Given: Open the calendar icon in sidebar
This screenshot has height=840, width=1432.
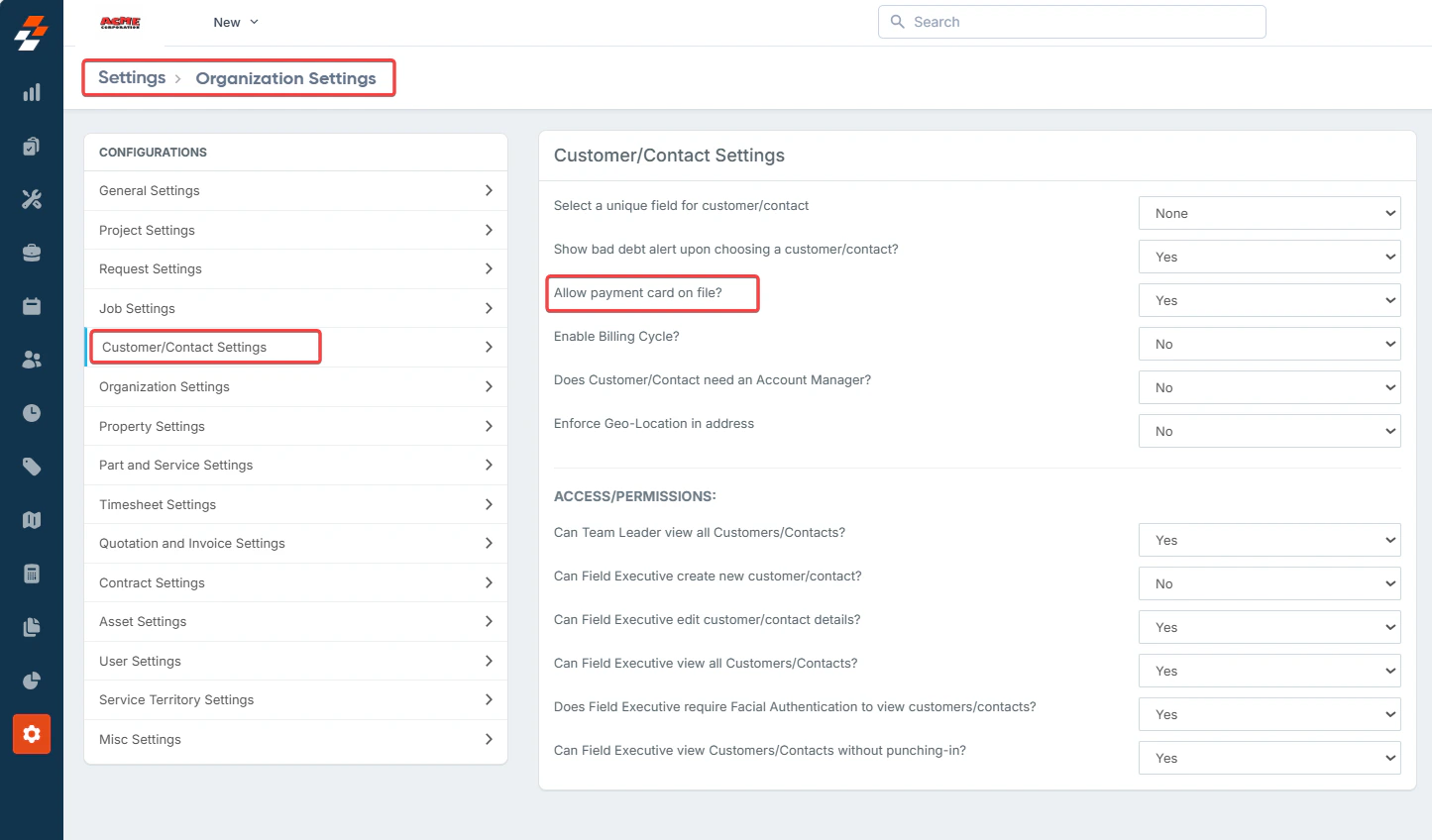Looking at the screenshot, I should pyautogui.click(x=32, y=306).
